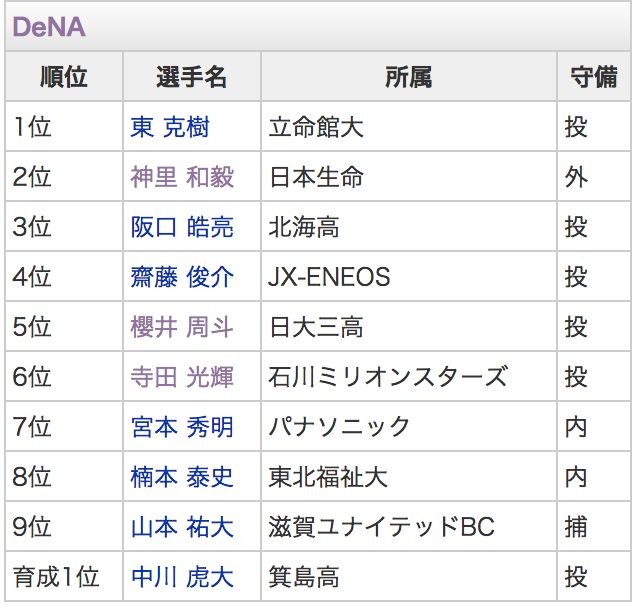Viewport: 638px width, 612px height.
Task: Open the 齋藤 俊介 player link
Action: (x=182, y=277)
